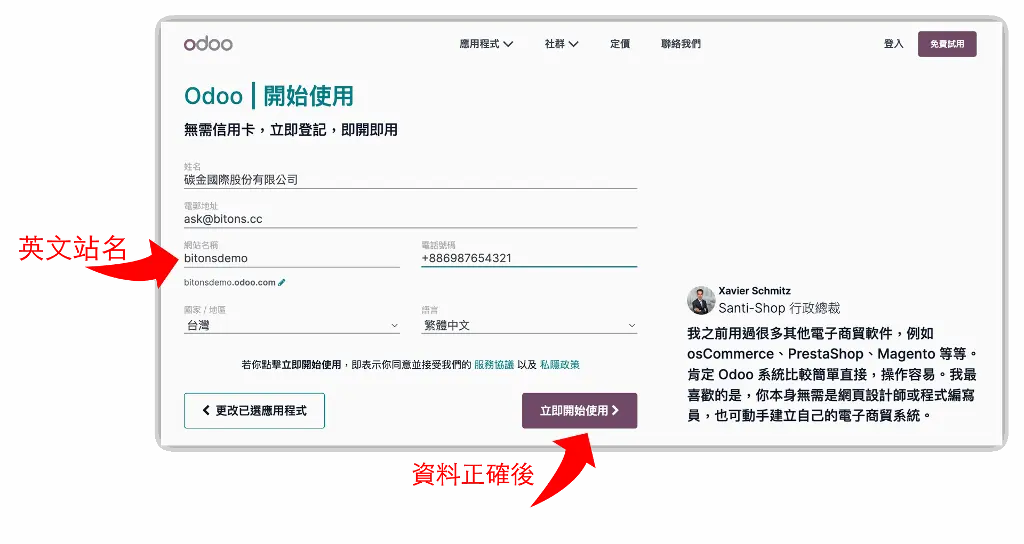Click the 免費試用 button
Viewport: 1024px width, 544px height.
coord(947,44)
